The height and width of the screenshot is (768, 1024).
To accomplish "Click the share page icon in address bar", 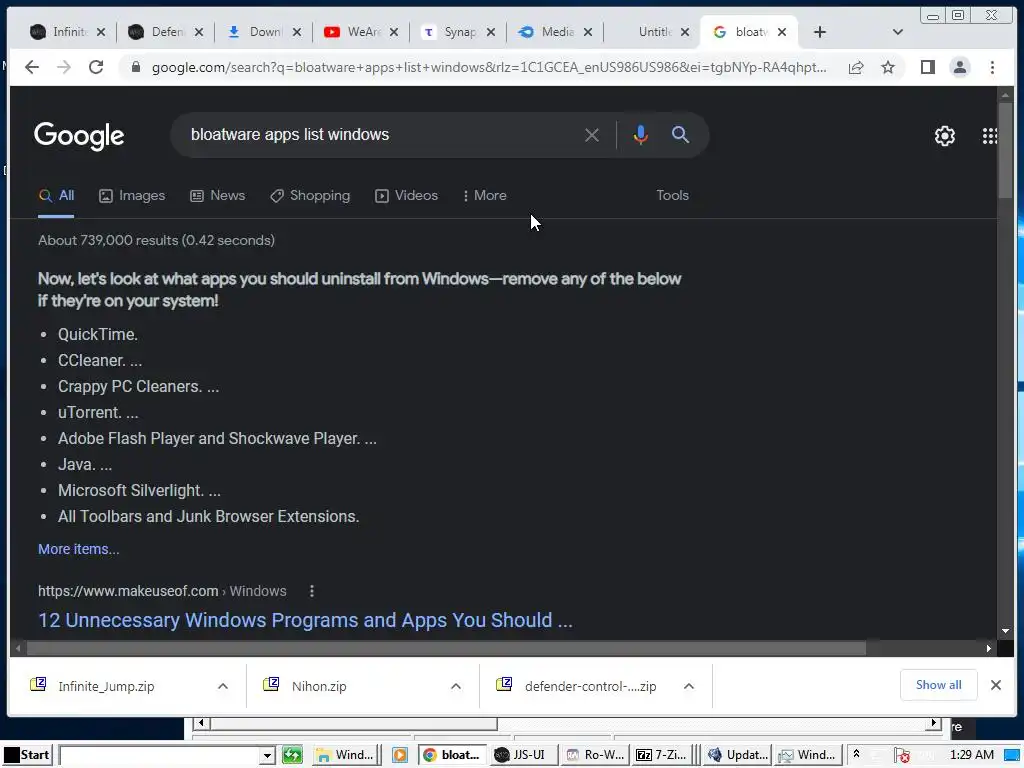I will [856, 67].
